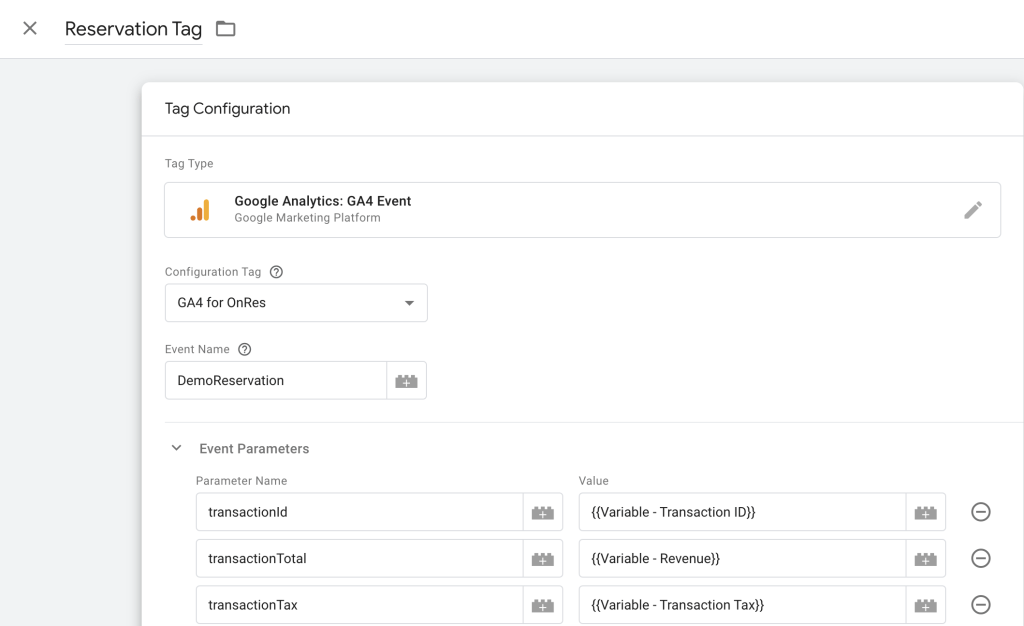The image size is (1024, 626).
Task: Insert variable for transactionTotal parameter name
Action: coord(542,559)
